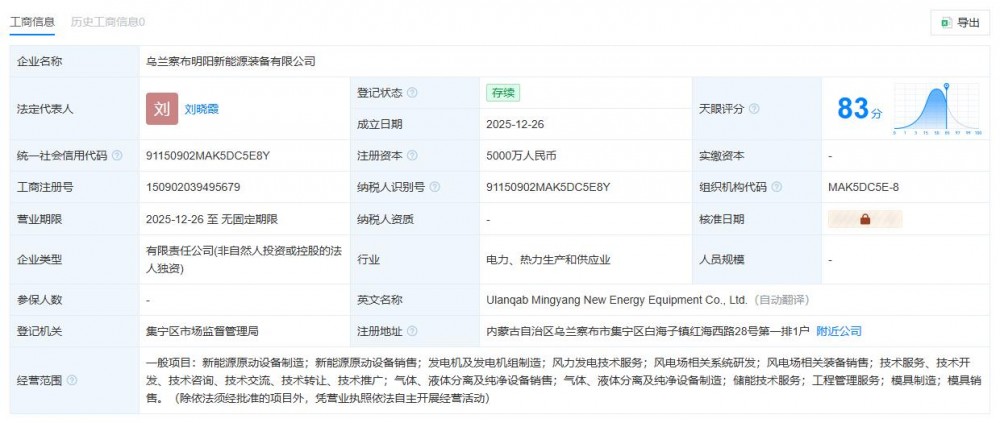Click the red 刘 avatar icon
Image resolution: width=1000 pixels, height=423 pixels.
click(161, 109)
